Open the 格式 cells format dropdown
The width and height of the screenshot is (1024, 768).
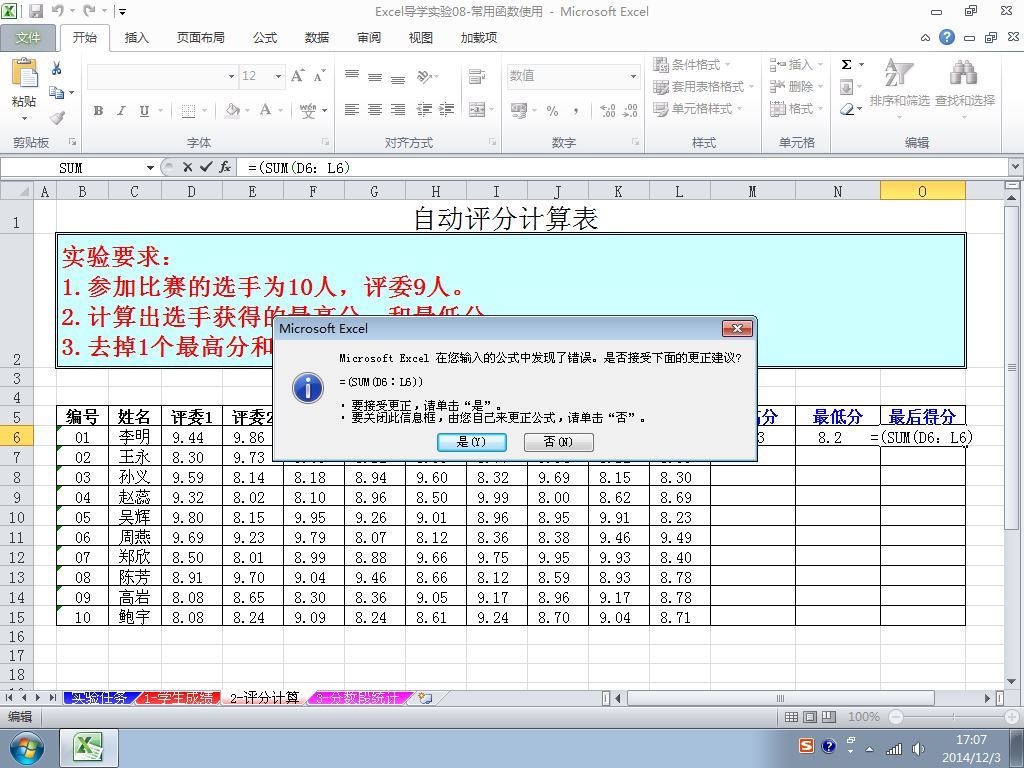tap(796, 108)
